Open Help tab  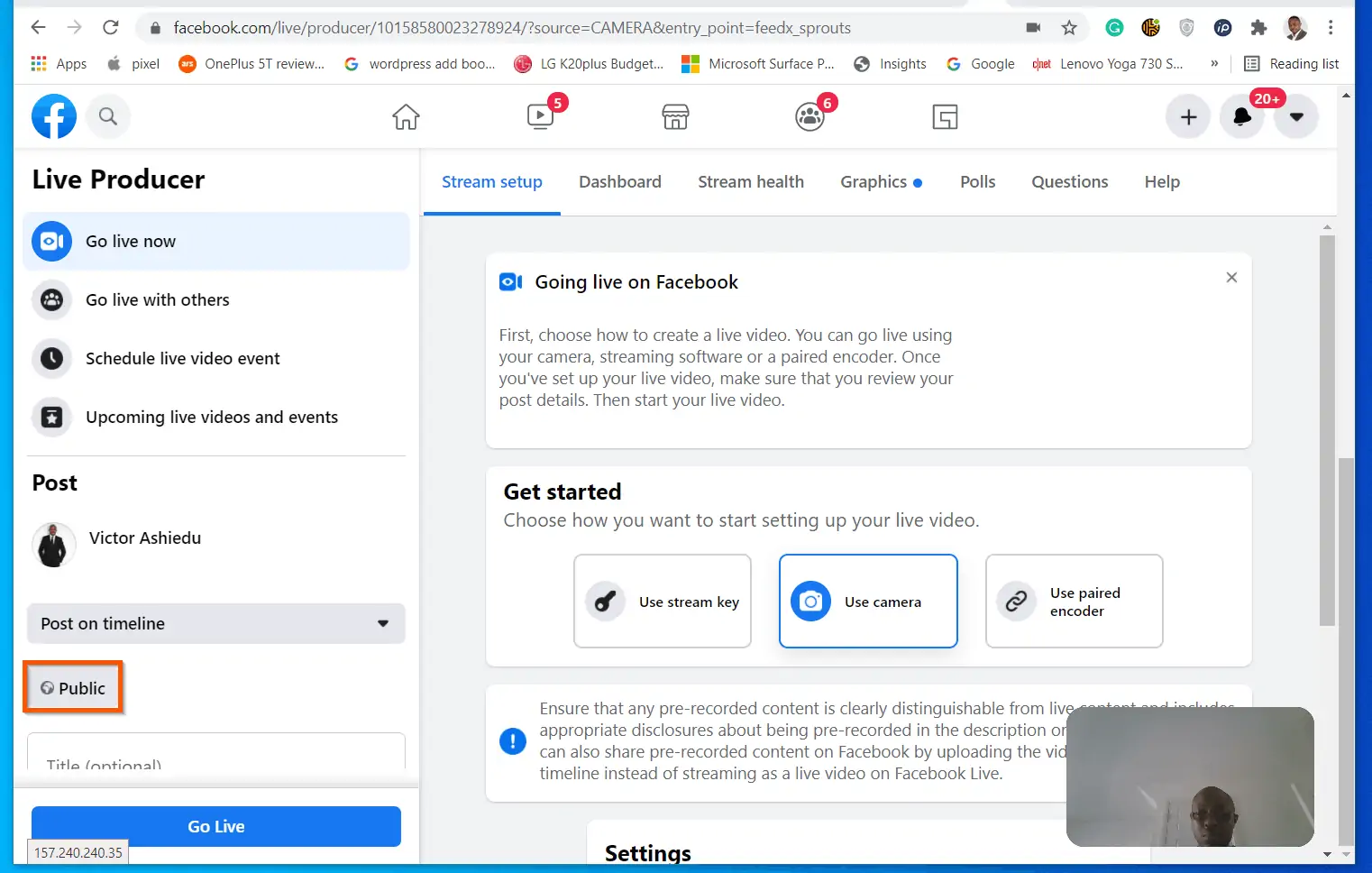[x=1162, y=182]
